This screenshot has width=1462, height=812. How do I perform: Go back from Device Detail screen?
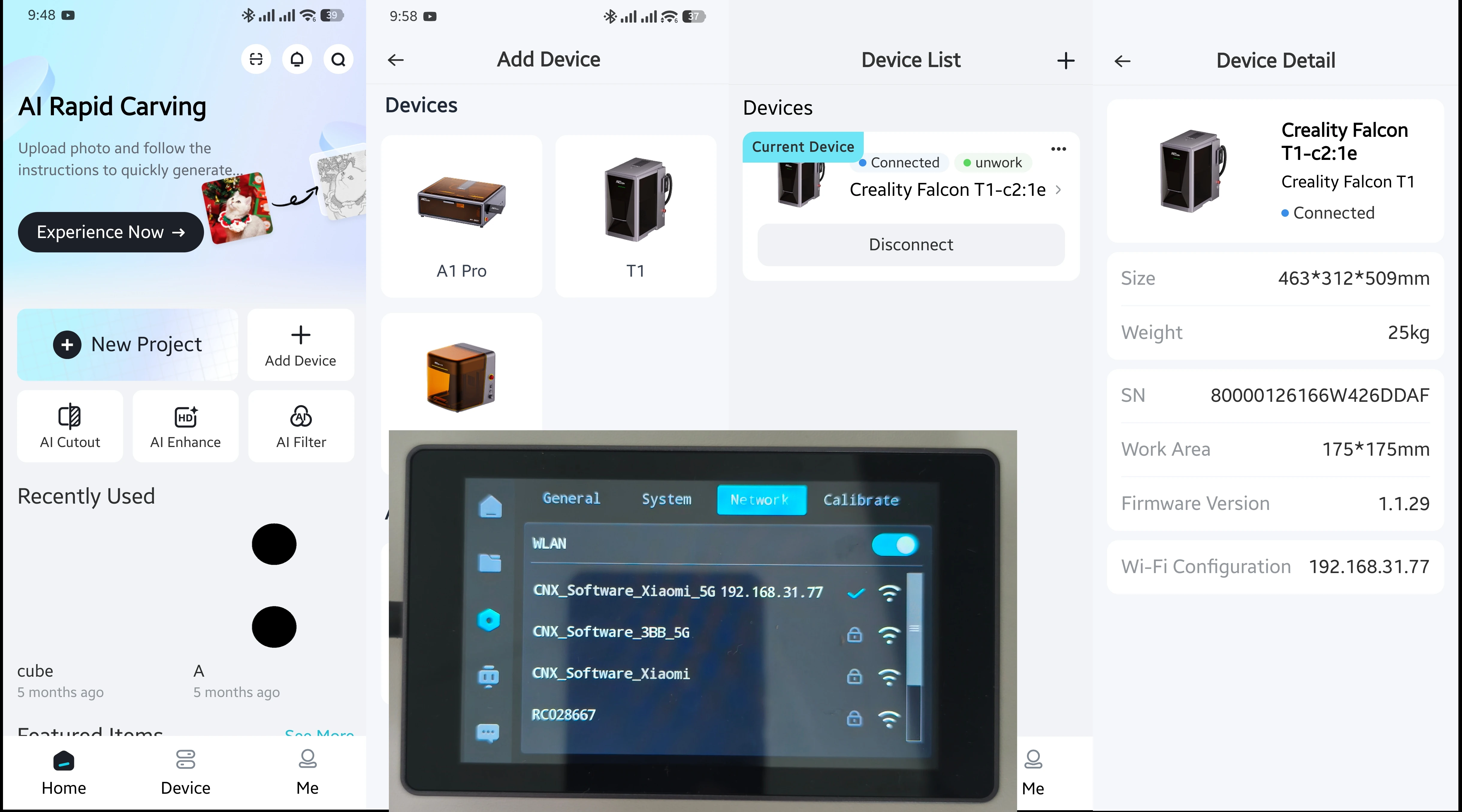pyautogui.click(x=1123, y=61)
